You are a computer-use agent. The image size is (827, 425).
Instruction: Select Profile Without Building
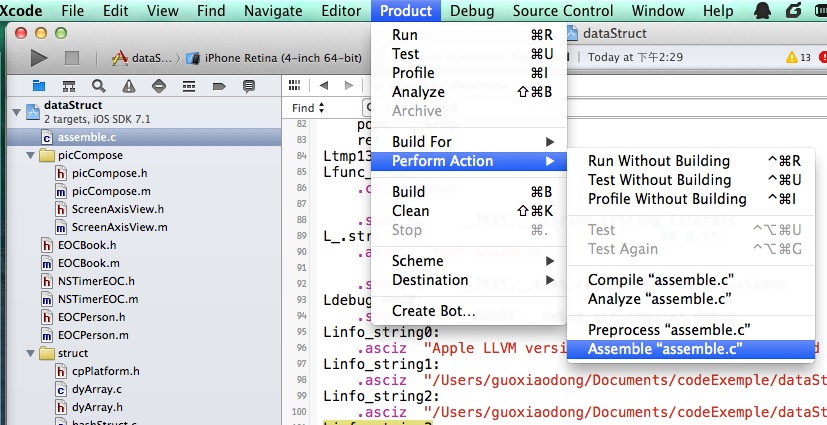click(x=691, y=199)
